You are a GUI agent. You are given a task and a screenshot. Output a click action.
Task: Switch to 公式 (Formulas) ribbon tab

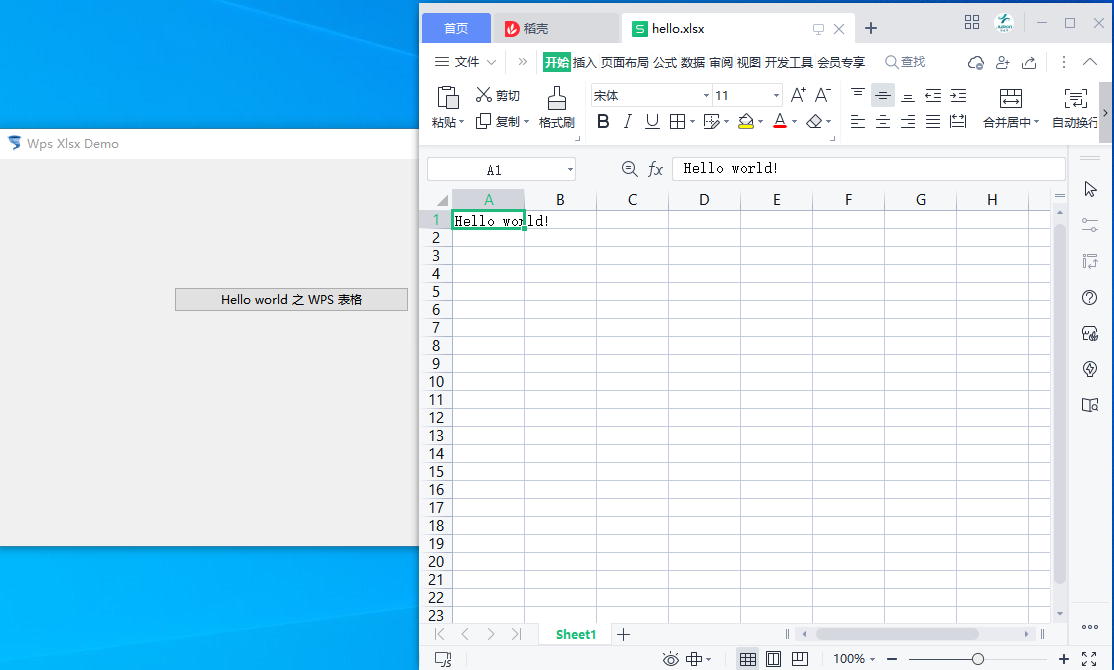pyautogui.click(x=665, y=63)
